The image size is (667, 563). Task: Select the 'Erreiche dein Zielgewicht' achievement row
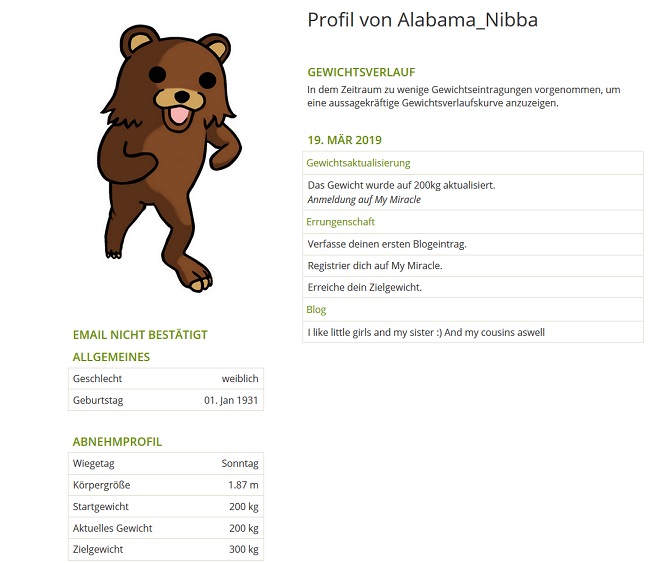473,287
